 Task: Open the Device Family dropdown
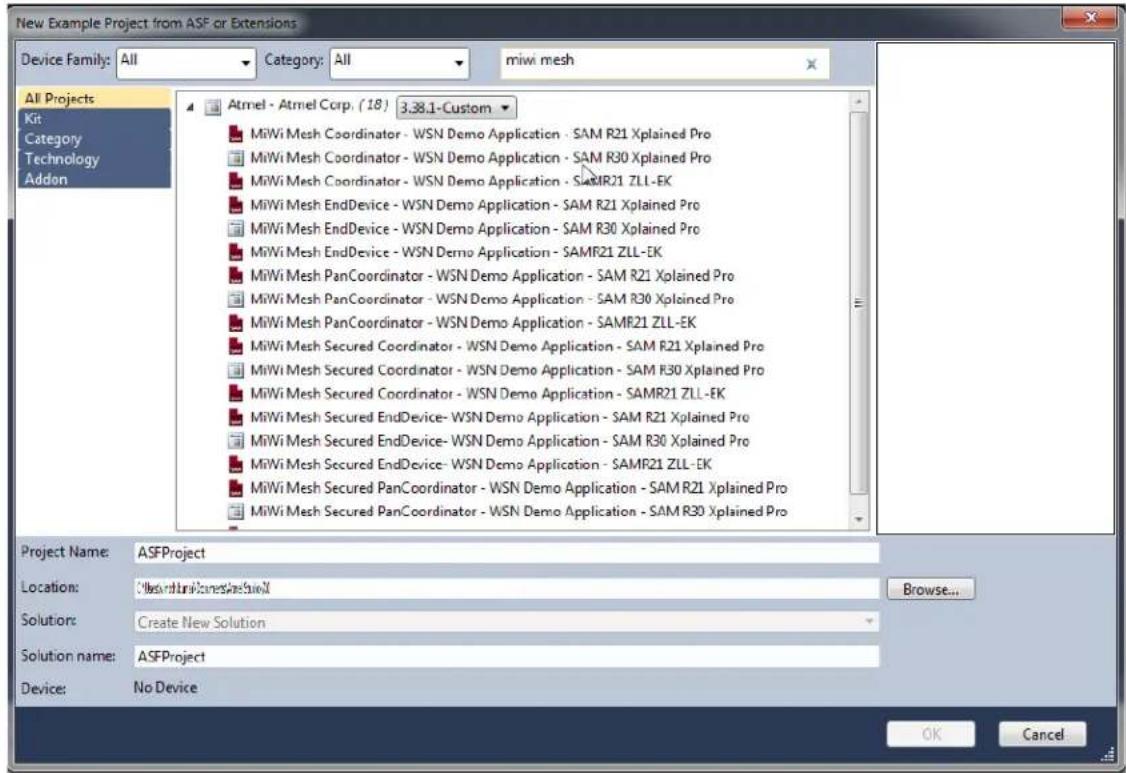(x=186, y=63)
